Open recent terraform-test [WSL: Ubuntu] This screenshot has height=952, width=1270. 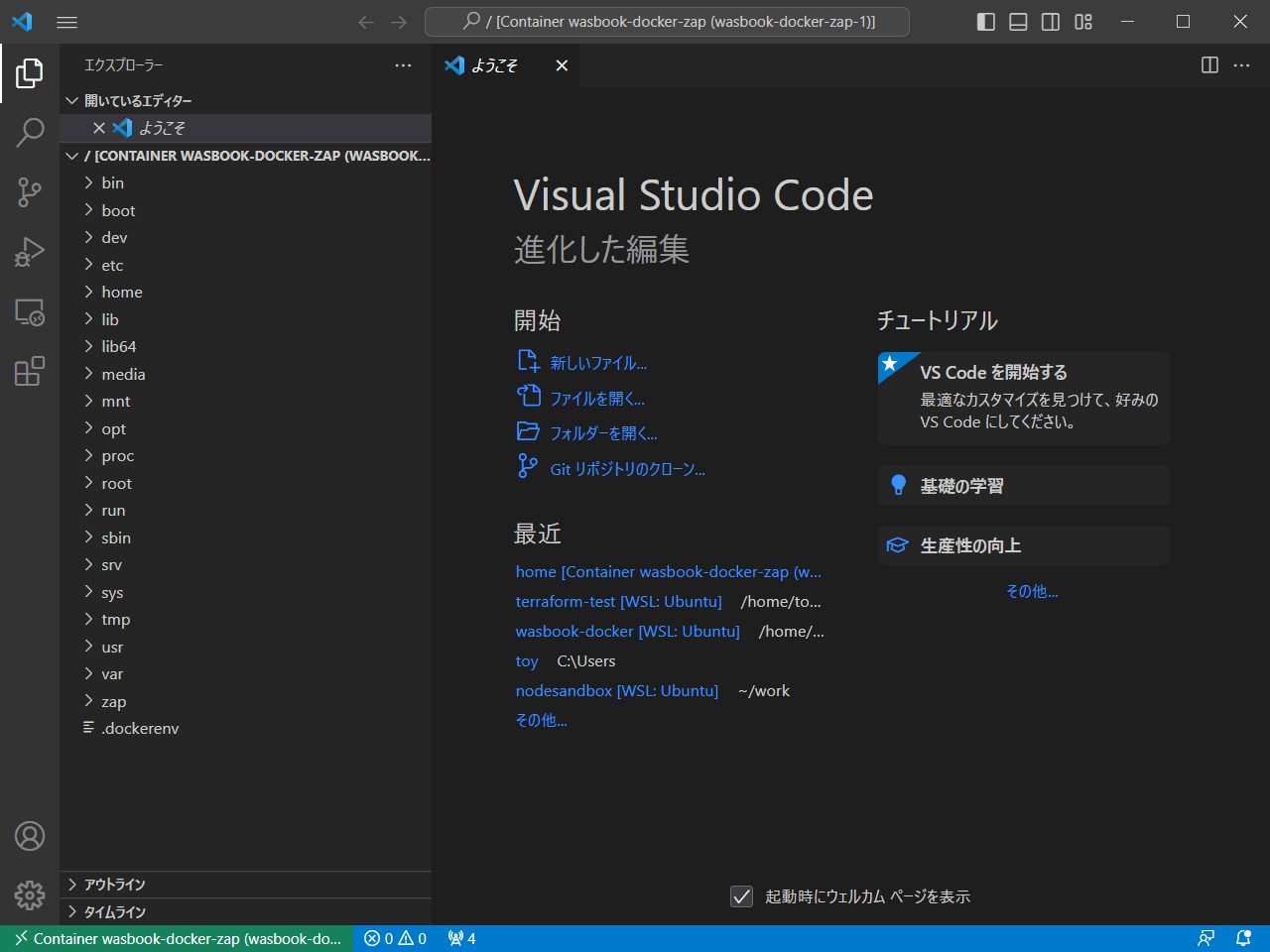tap(619, 602)
